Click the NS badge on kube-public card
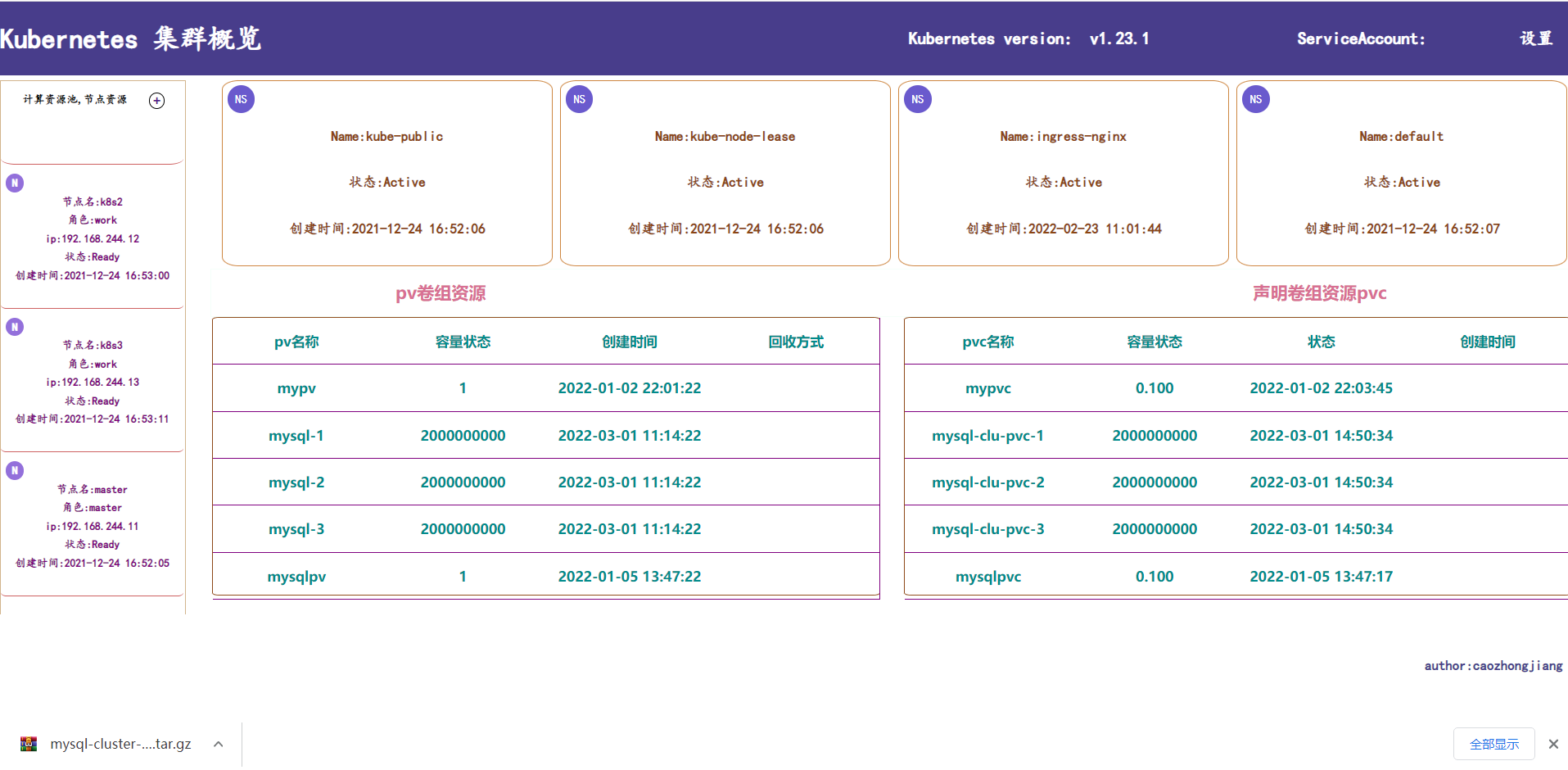Screen dimensions: 1568x770 point(241,99)
